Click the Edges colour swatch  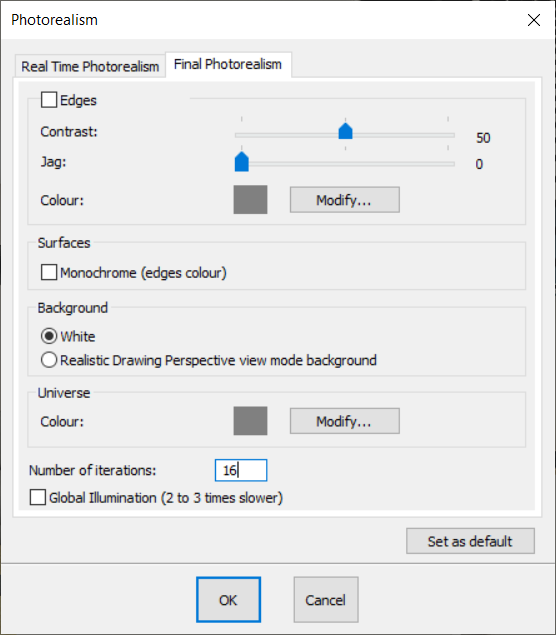click(250, 200)
